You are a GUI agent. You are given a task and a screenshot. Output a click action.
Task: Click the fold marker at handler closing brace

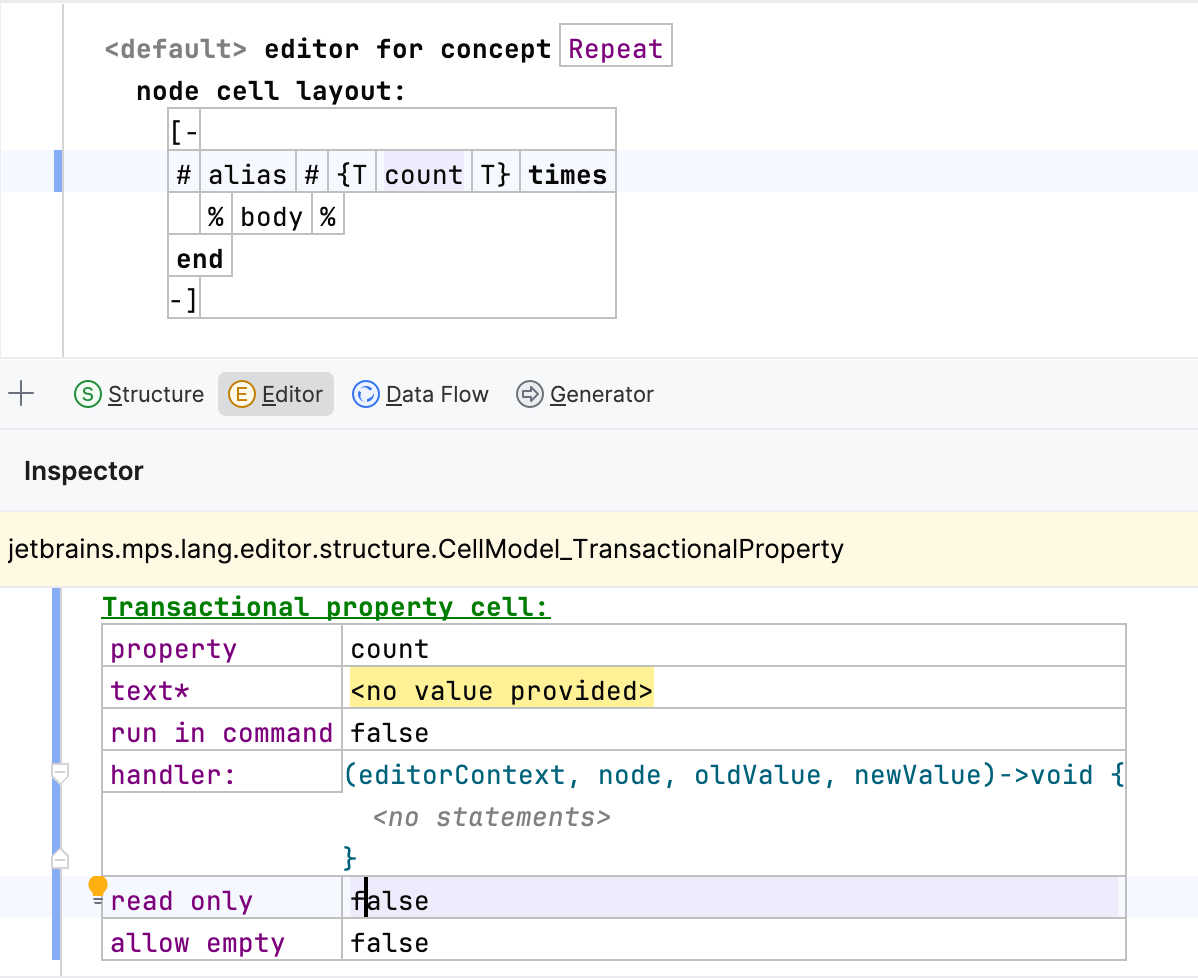[60, 858]
